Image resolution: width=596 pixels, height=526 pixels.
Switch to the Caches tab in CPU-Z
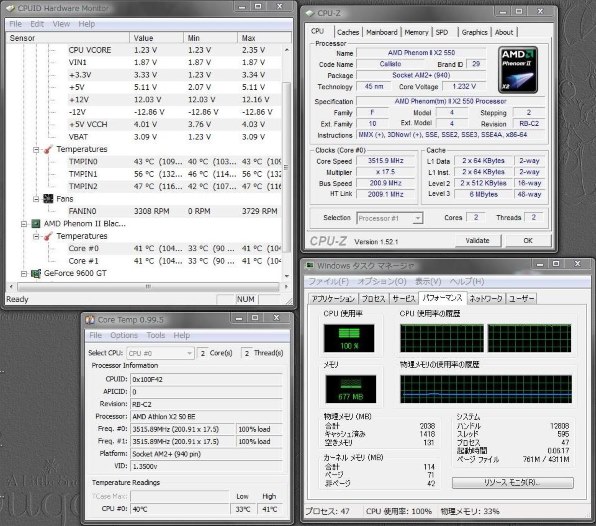pyautogui.click(x=348, y=32)
